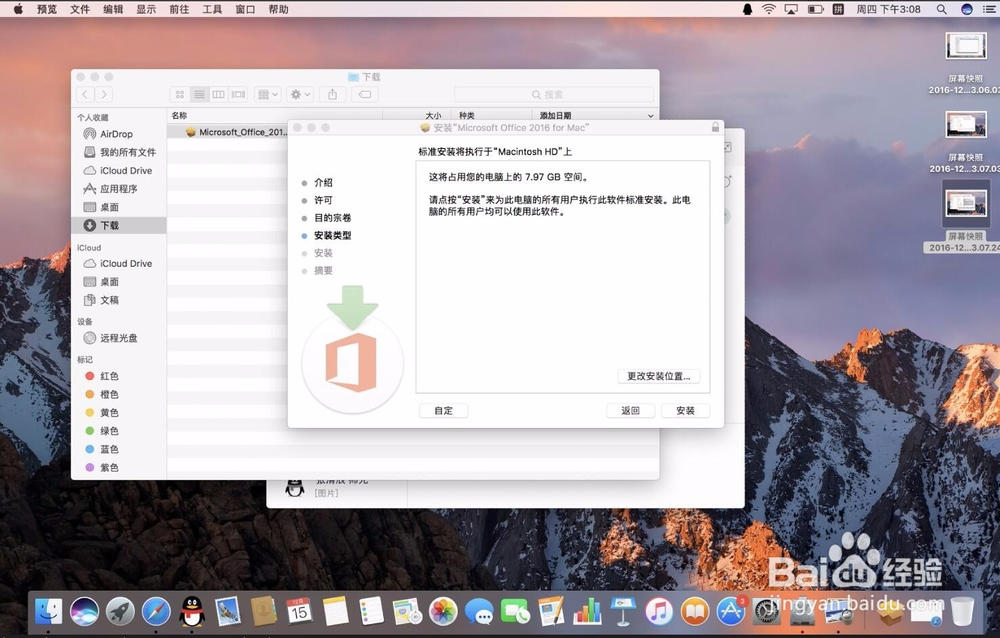Viewport: 1000px width, 638px height.
Task: Open Reminders app in Dock
Action: 371,611
